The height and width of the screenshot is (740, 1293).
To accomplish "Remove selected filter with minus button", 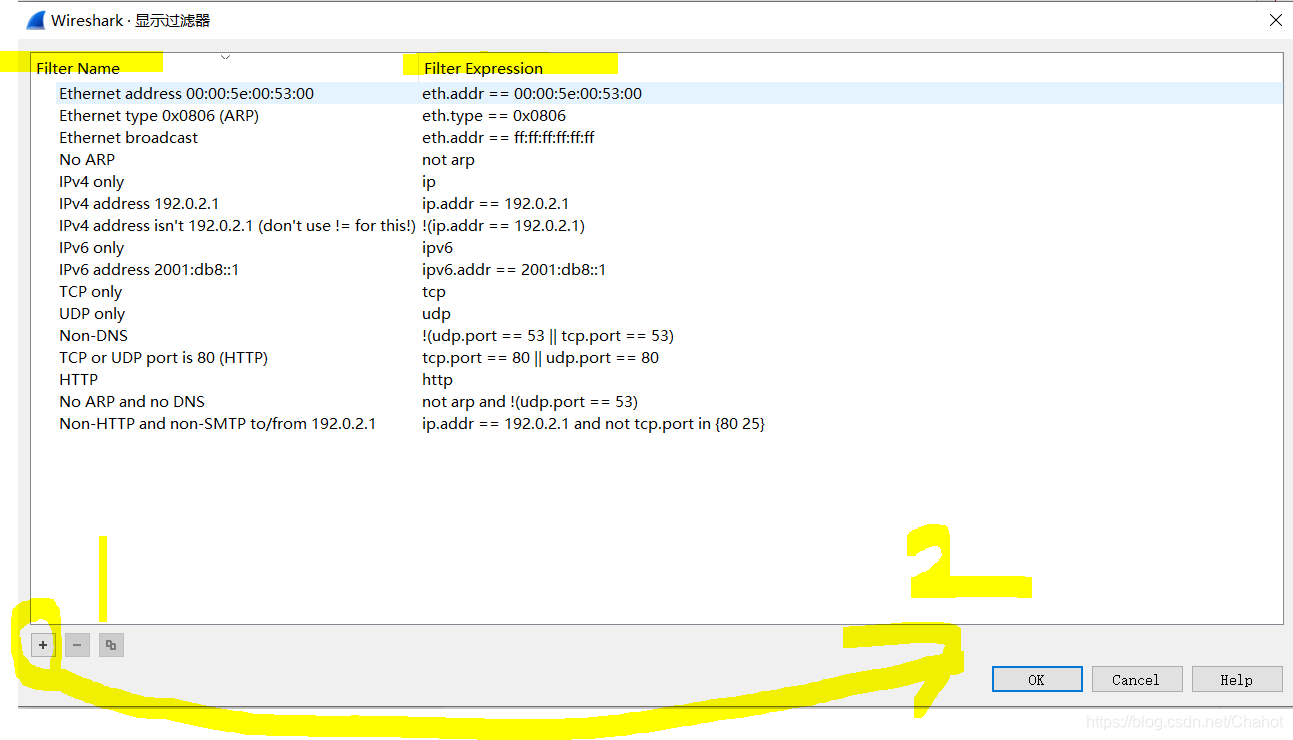I will point(77,645).
